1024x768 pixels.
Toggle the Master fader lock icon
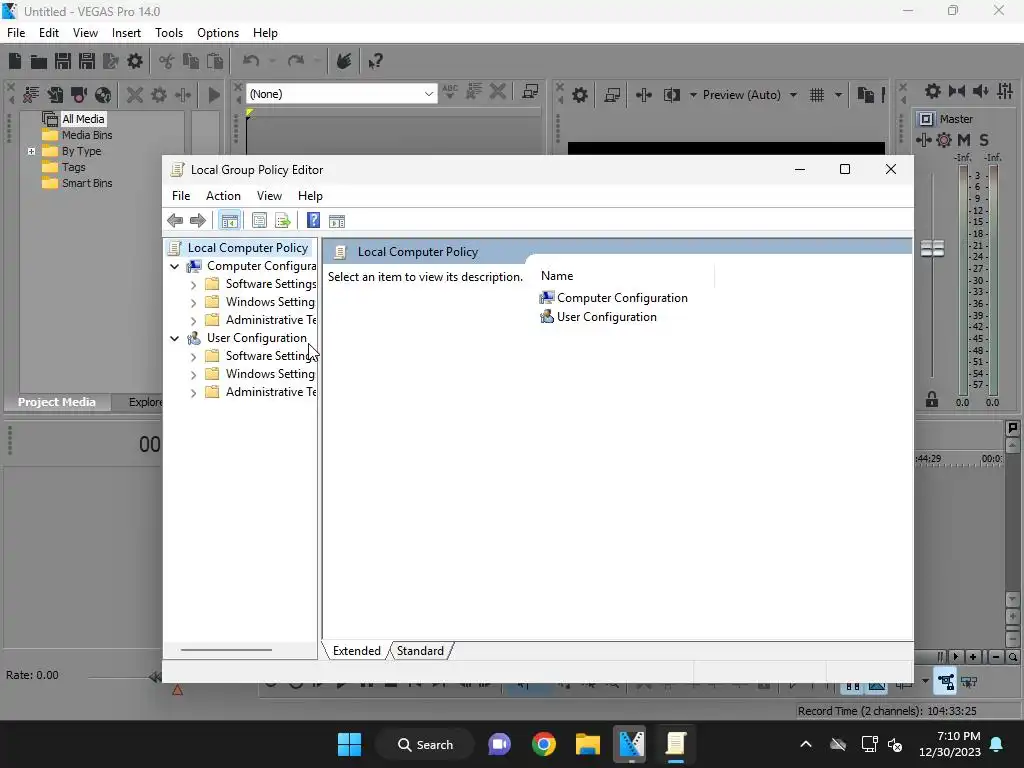[x=932, y=400]
